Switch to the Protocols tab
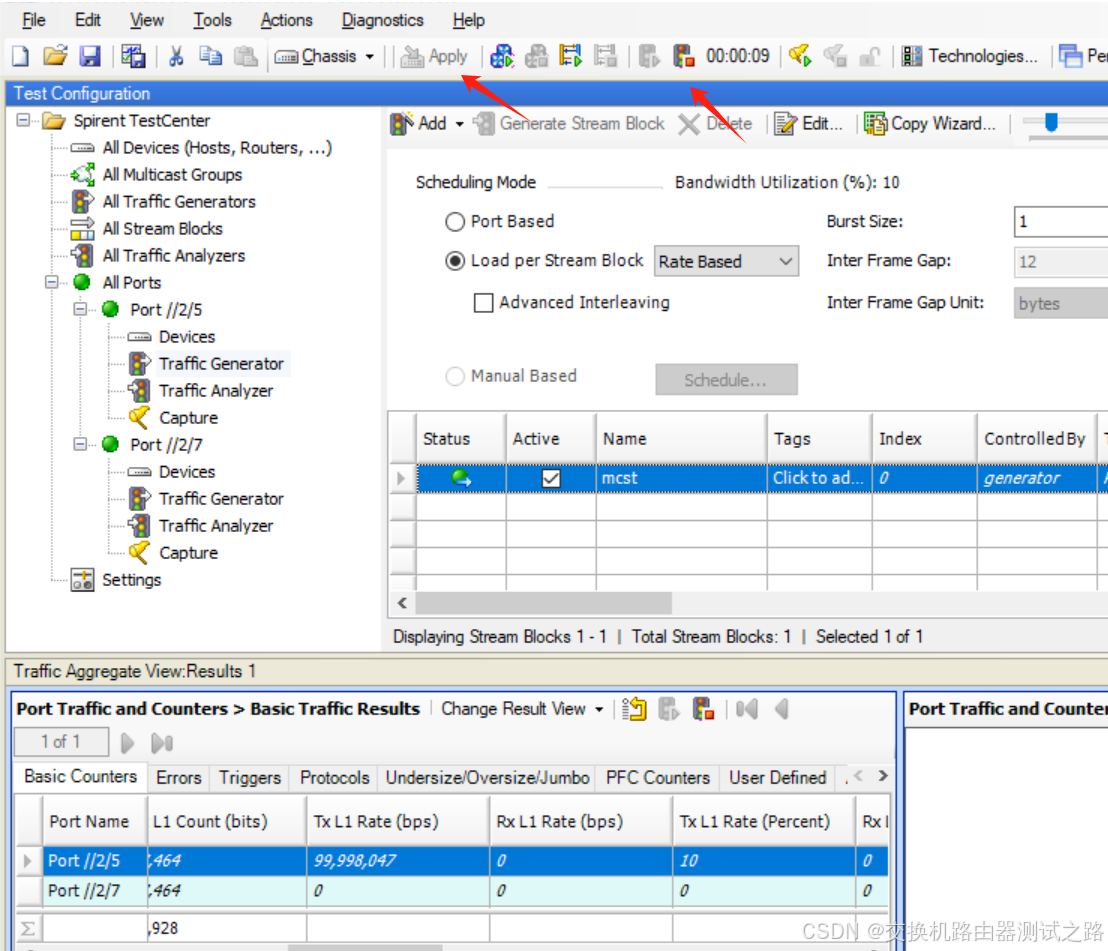Viewport: 1108px width, 951px height. (334, 778)
